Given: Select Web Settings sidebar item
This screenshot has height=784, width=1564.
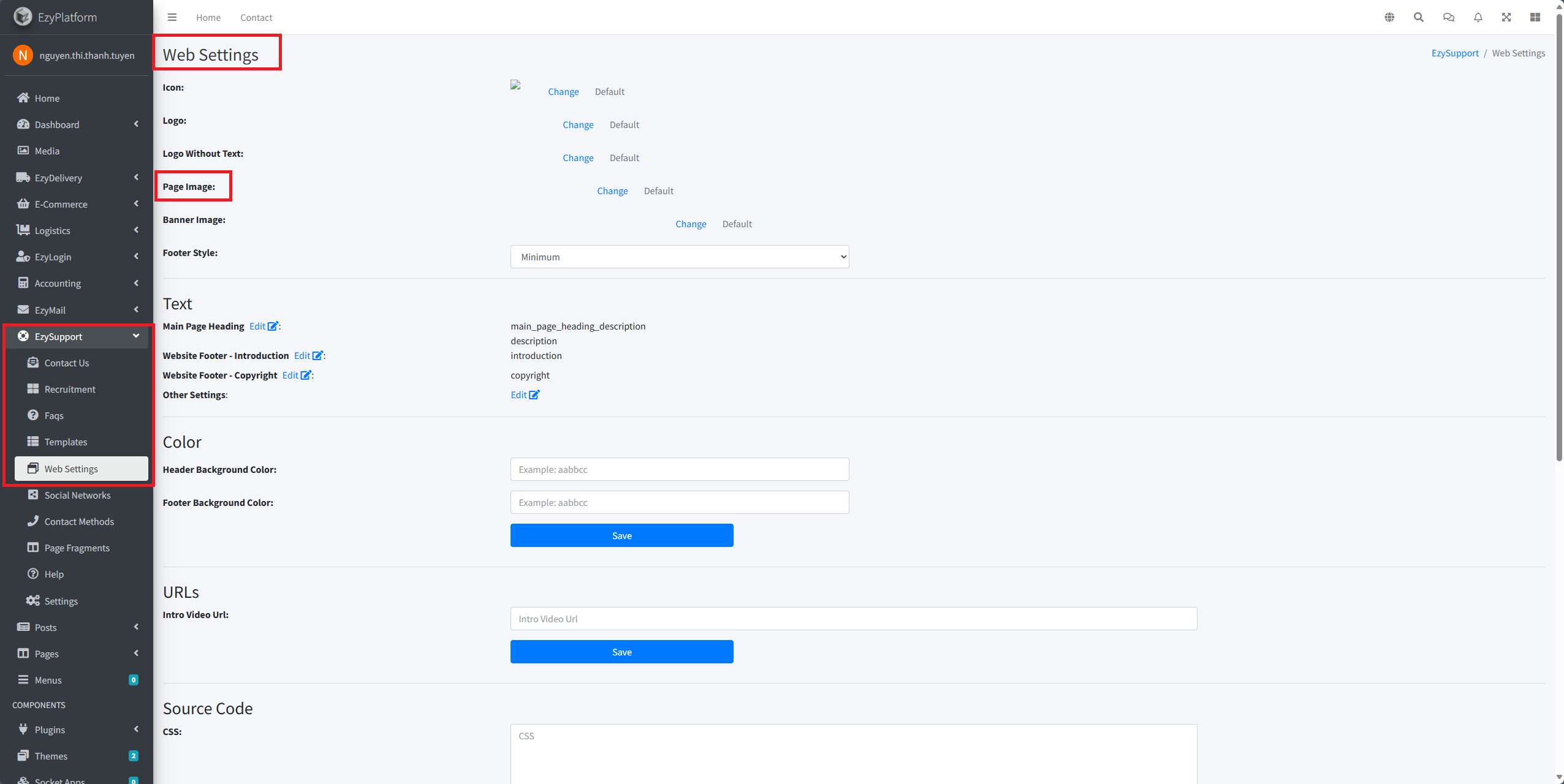Looking at the screenshot, I should point(82,469).
